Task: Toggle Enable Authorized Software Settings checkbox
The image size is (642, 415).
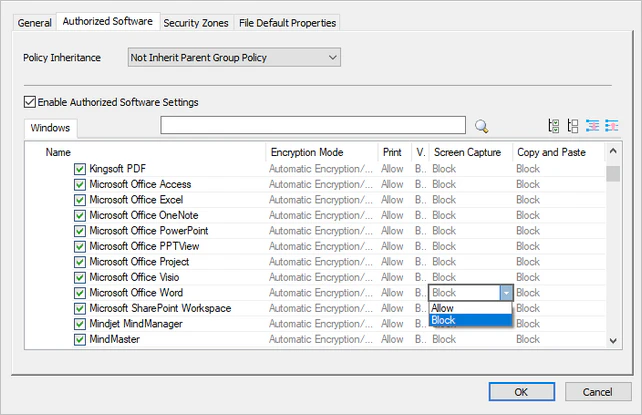Action: click(29, 102)
